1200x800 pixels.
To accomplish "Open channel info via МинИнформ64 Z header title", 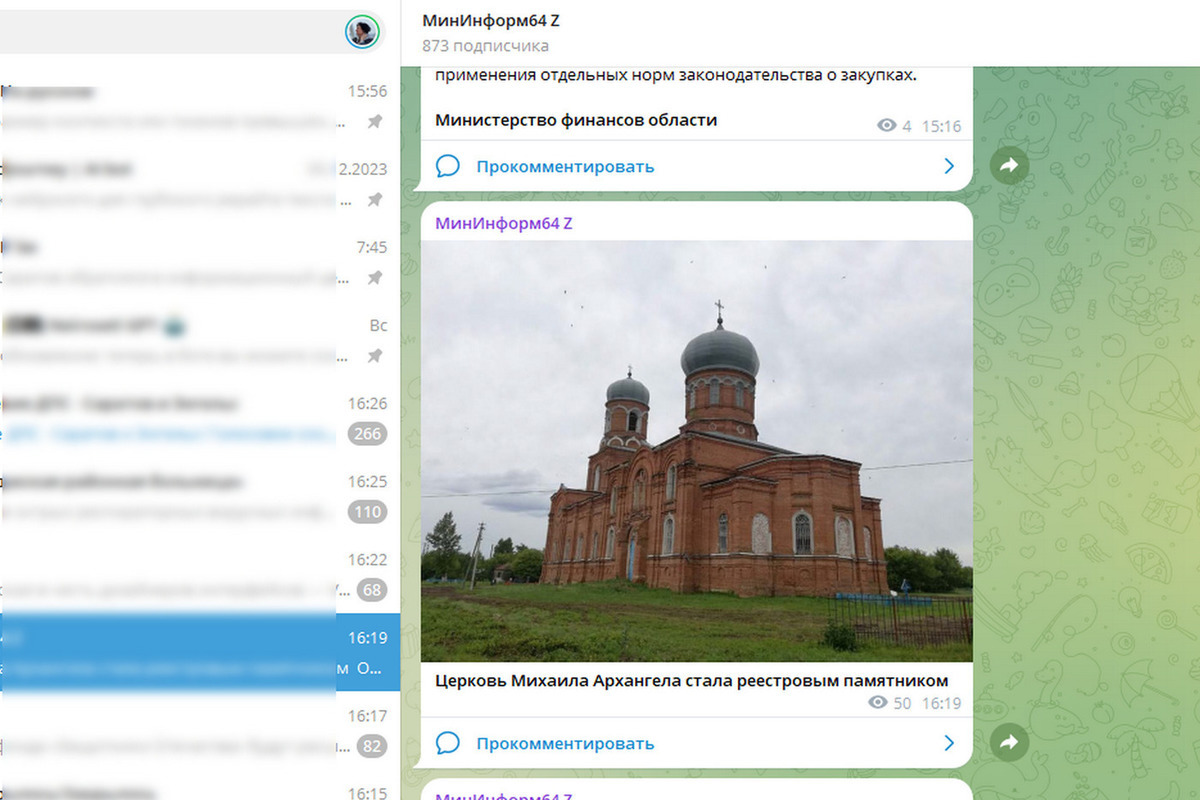I will [x=490, y=21].
